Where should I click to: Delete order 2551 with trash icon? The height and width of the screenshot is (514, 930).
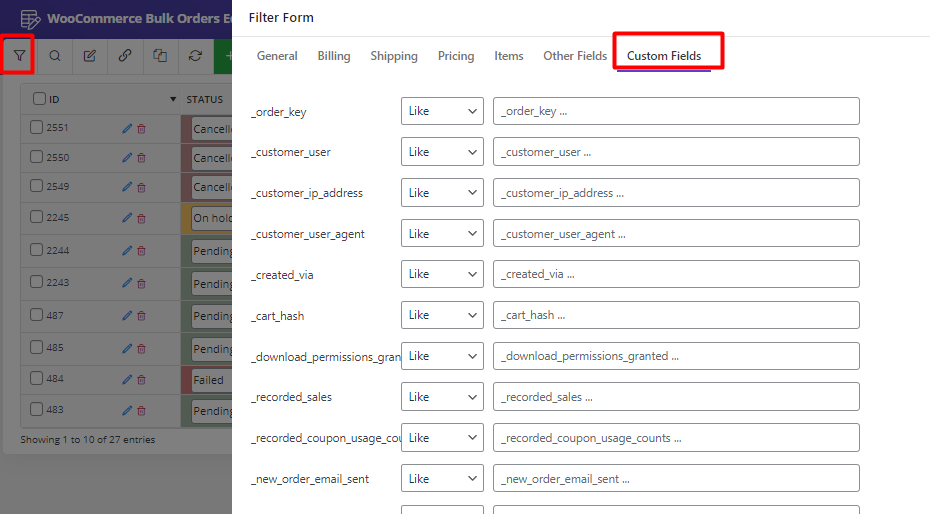click(141, 129)
